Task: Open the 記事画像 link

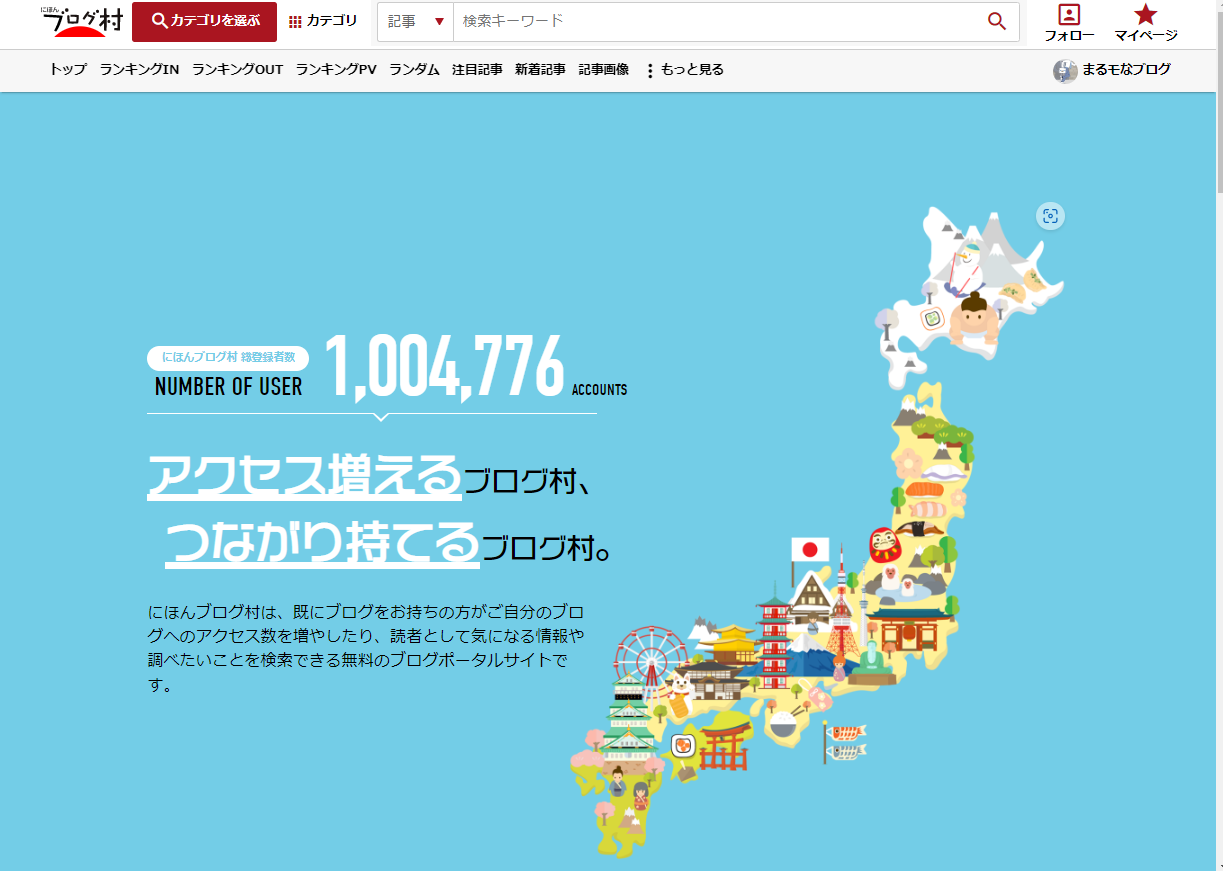Action: tap(604, 70)
